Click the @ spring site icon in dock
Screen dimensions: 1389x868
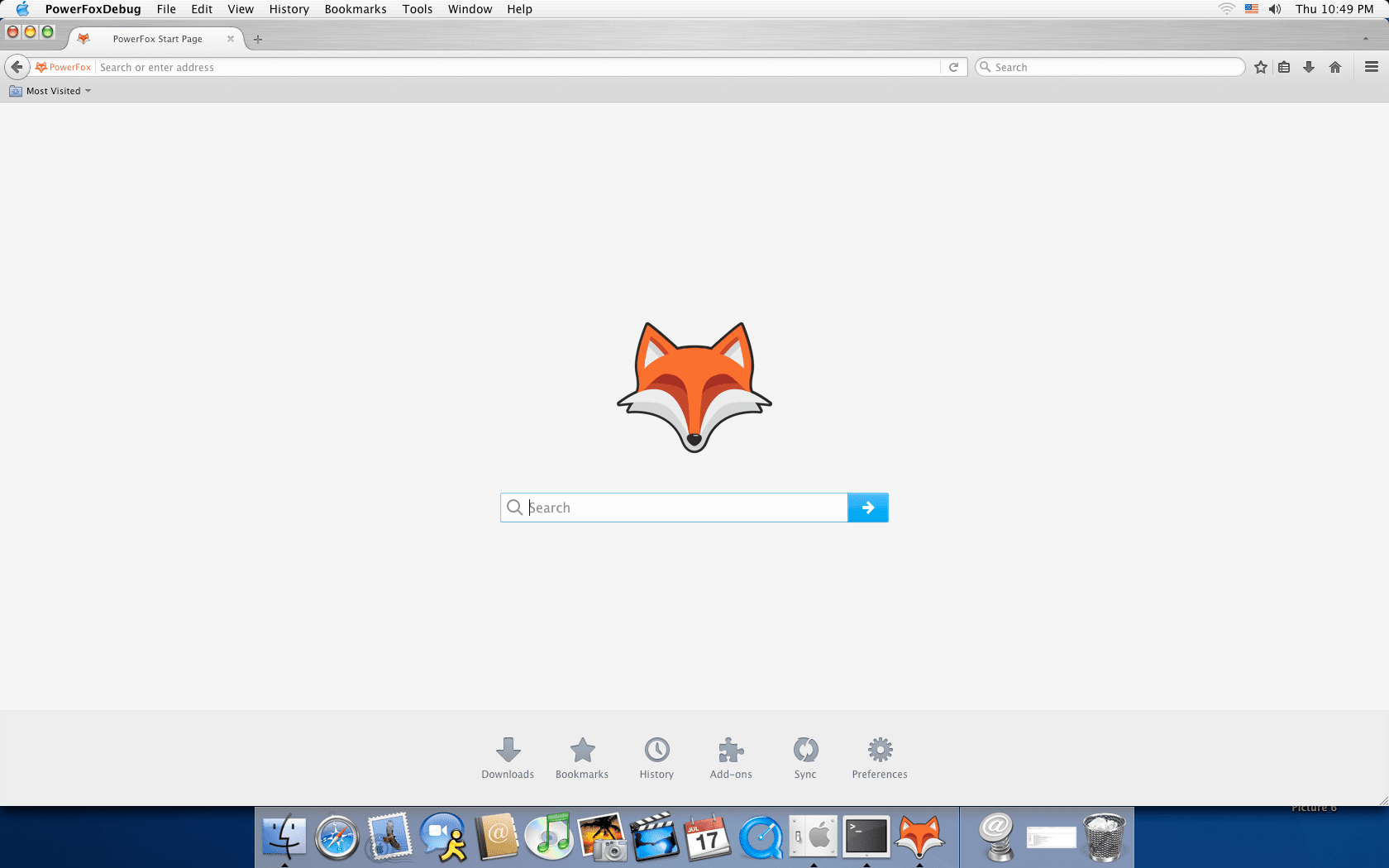[x=998, y=837]
